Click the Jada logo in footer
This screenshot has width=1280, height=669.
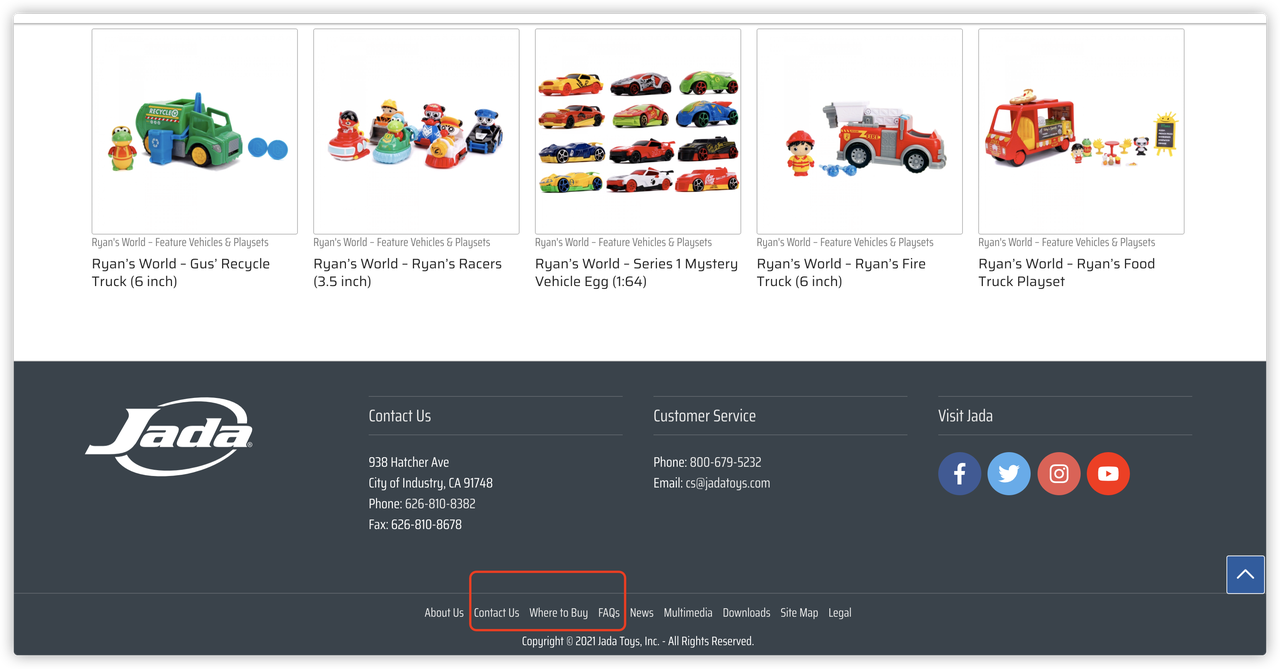click(x=169, y=436)
